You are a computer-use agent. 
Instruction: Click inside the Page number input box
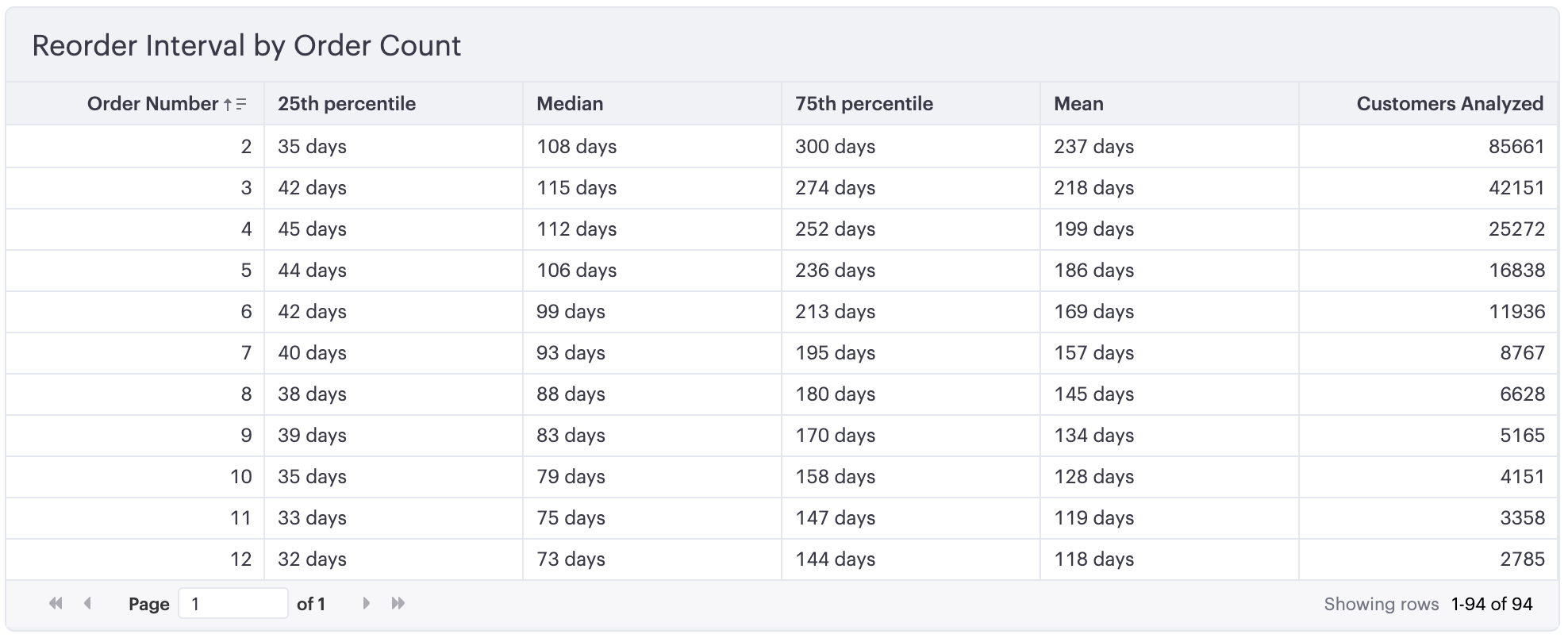click(x=234, y=603)
